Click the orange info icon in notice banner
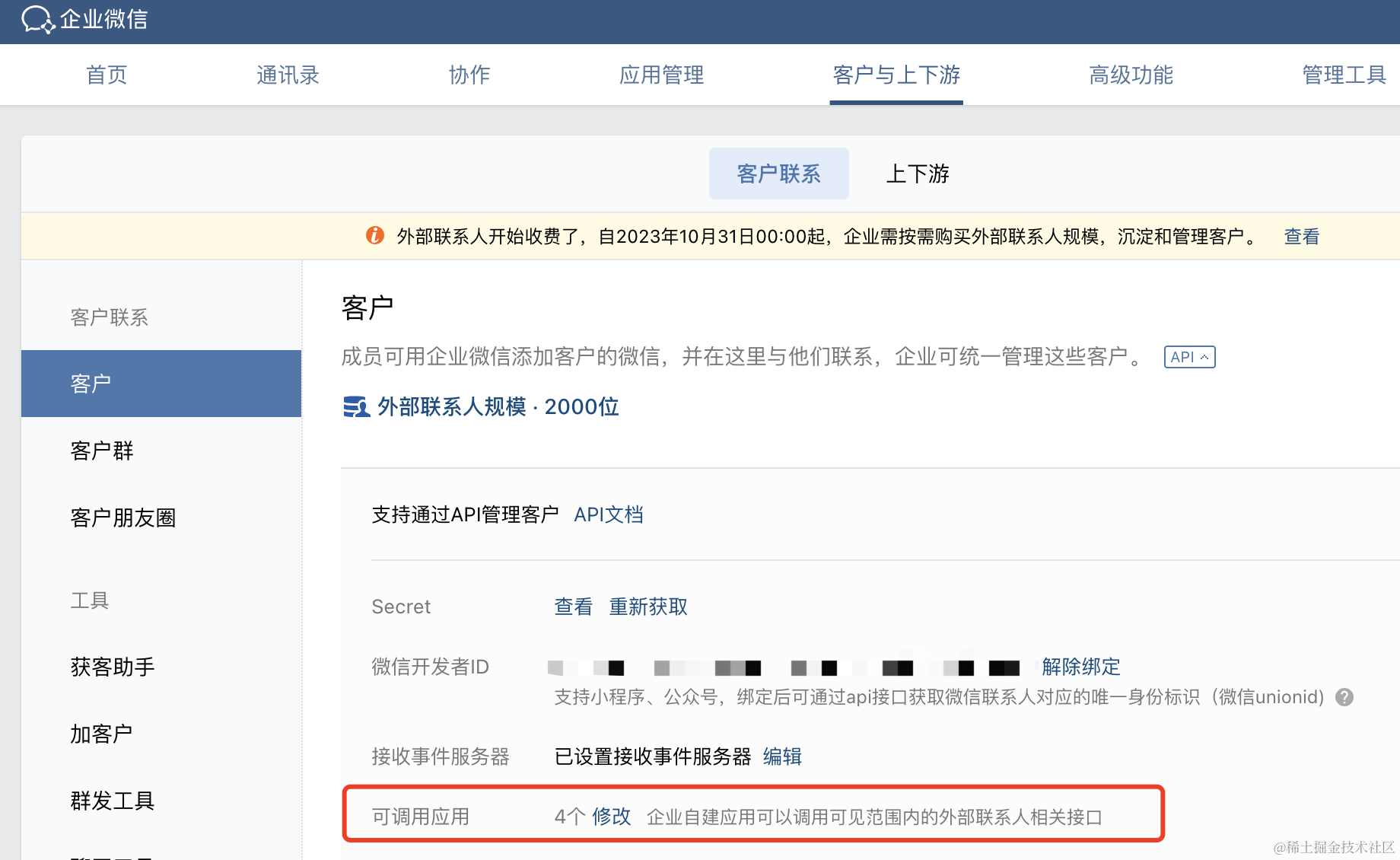This screenshot has height=860, width=1400. (375, 236)
